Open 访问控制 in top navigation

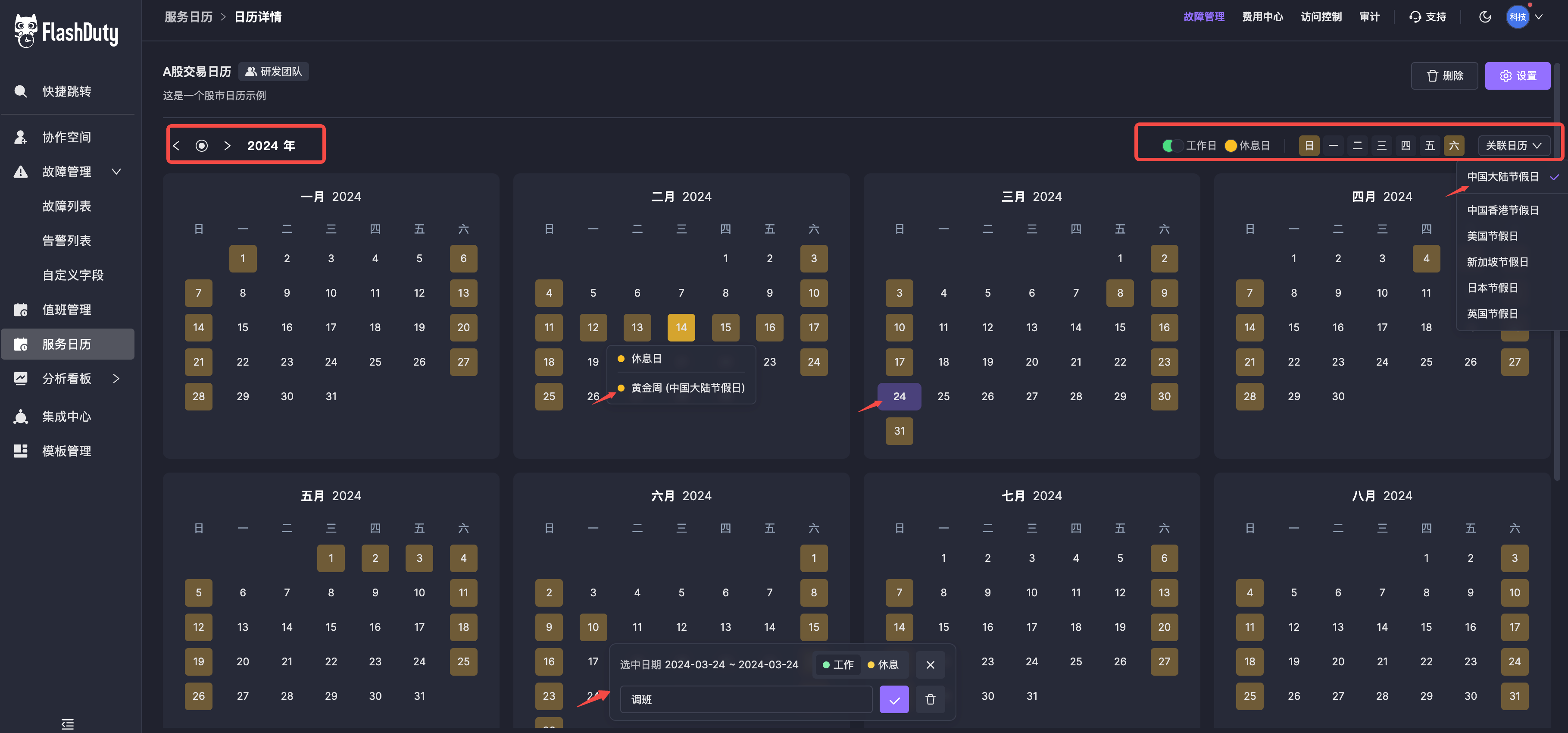pyautogui.click(x=1321, y=17)
